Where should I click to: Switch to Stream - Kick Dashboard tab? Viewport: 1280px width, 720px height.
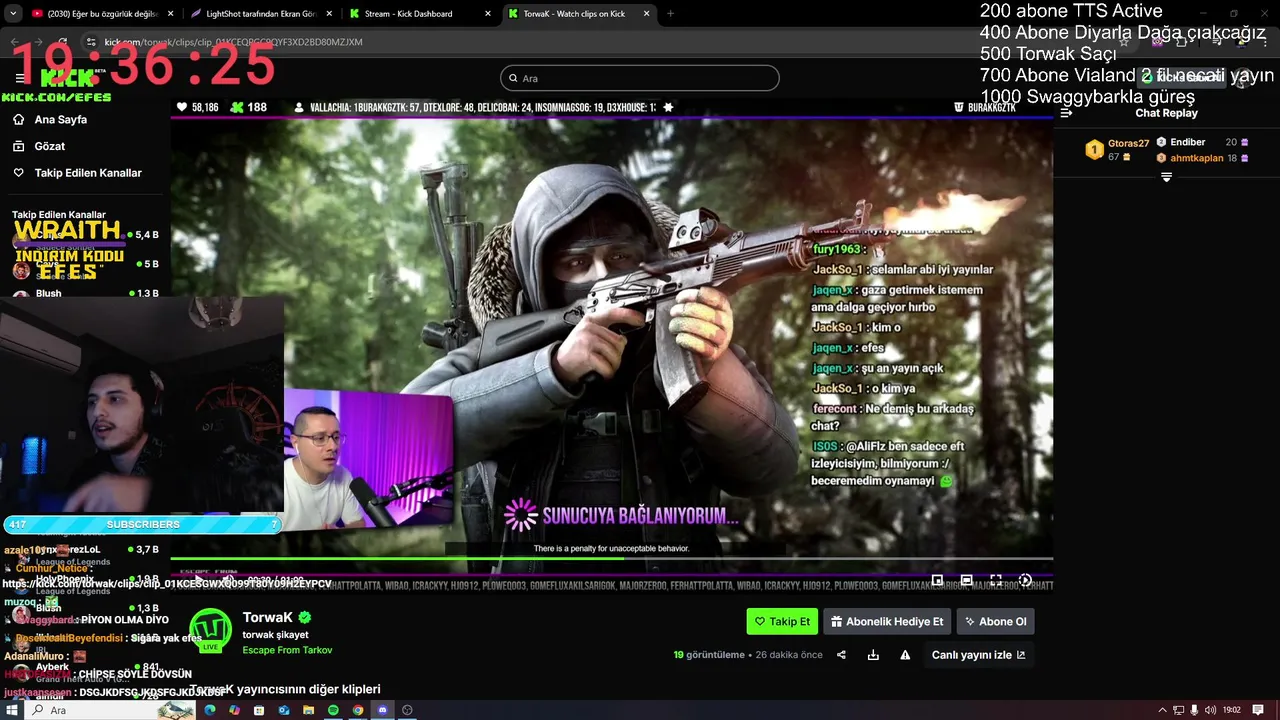tap(420, 14)
